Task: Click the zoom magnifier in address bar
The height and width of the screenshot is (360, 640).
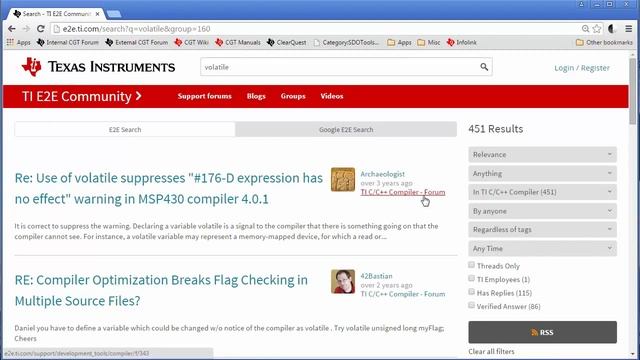Action: coord(585,29)
